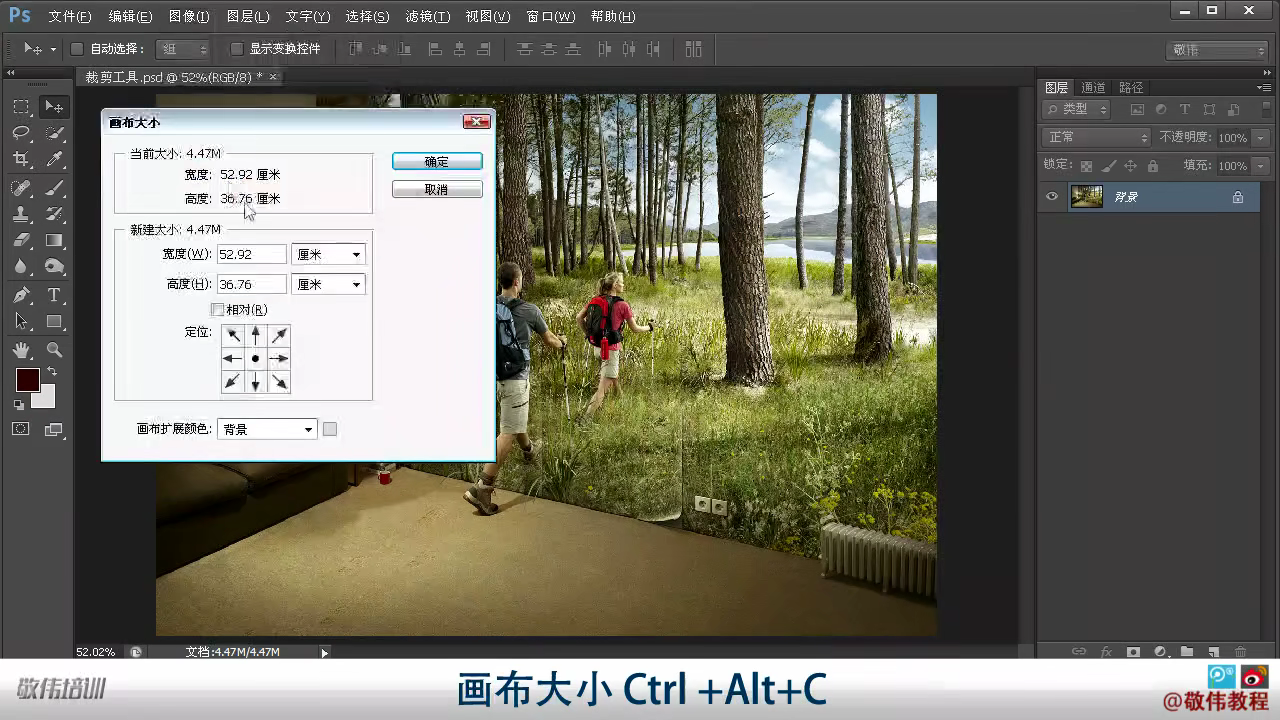1280x720 pixels.
Task: Open the width unit 厘米 dropdown
Action: (328, 255)
